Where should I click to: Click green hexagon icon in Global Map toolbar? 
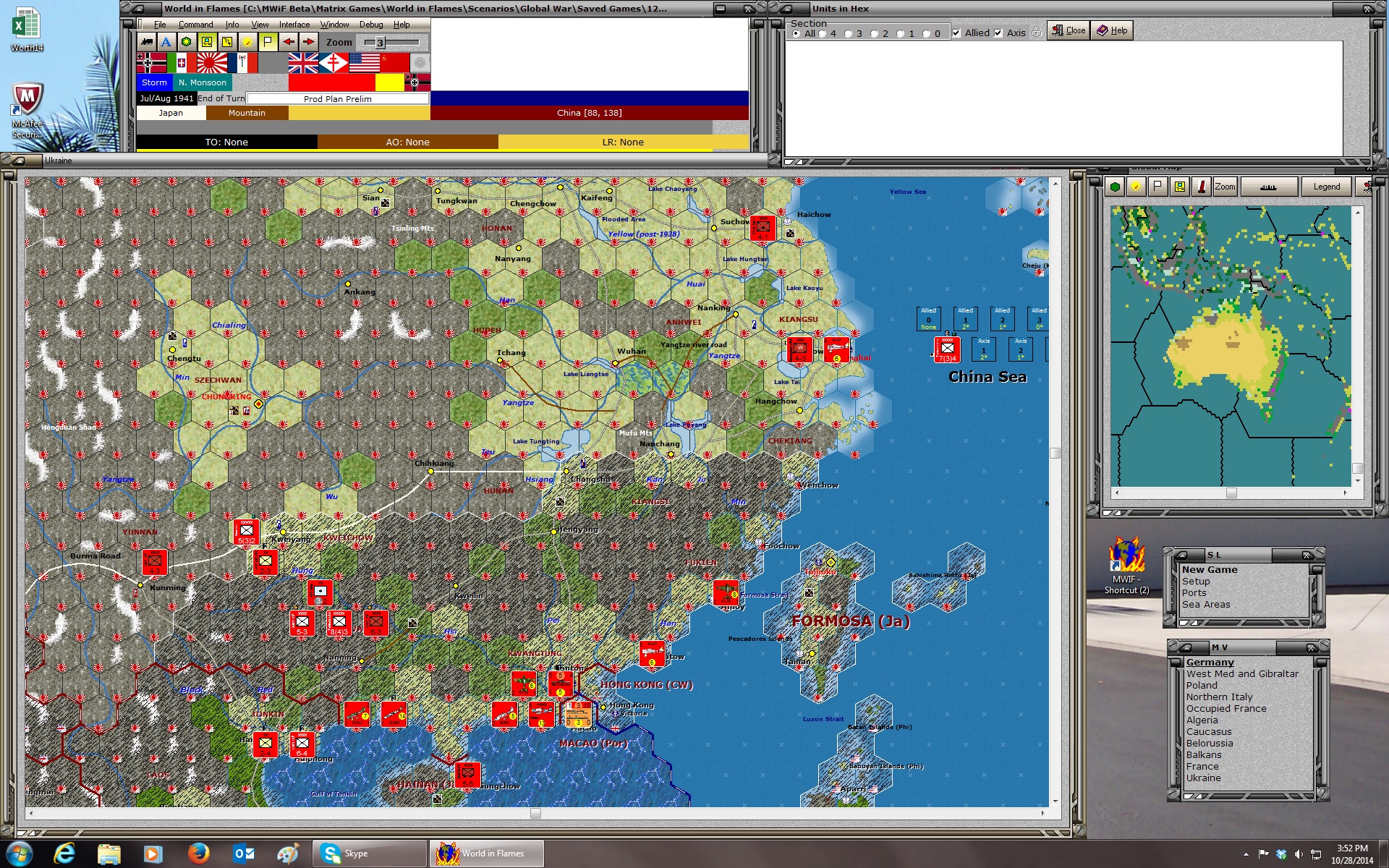1115,187
